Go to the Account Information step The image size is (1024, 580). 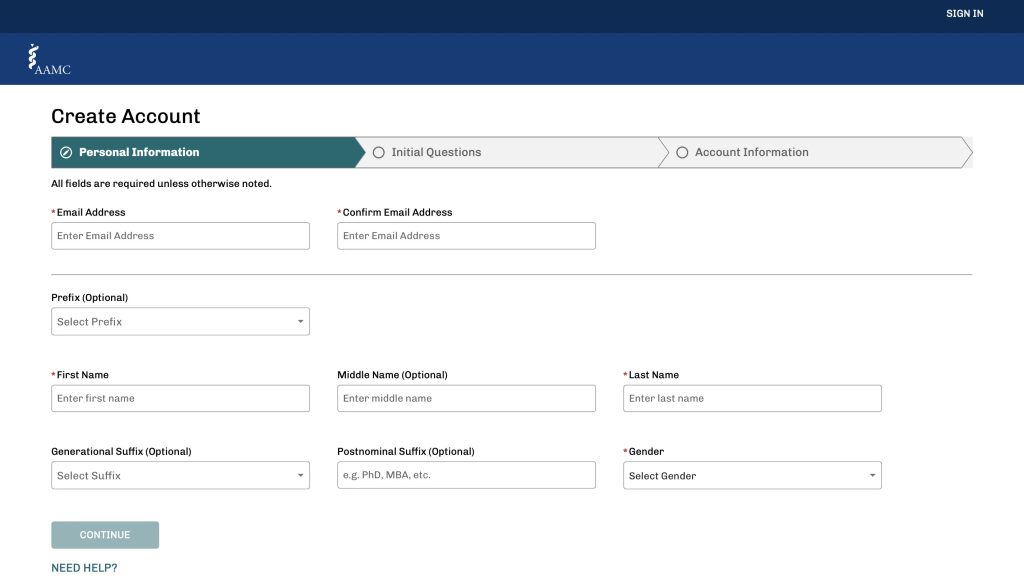coord(751,153)
